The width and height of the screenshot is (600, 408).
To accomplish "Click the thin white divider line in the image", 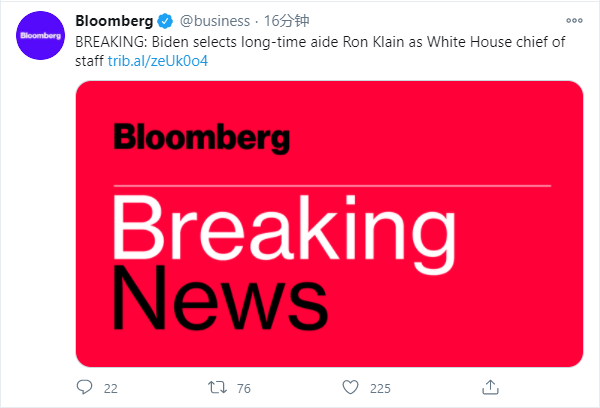I will point(330,185).
